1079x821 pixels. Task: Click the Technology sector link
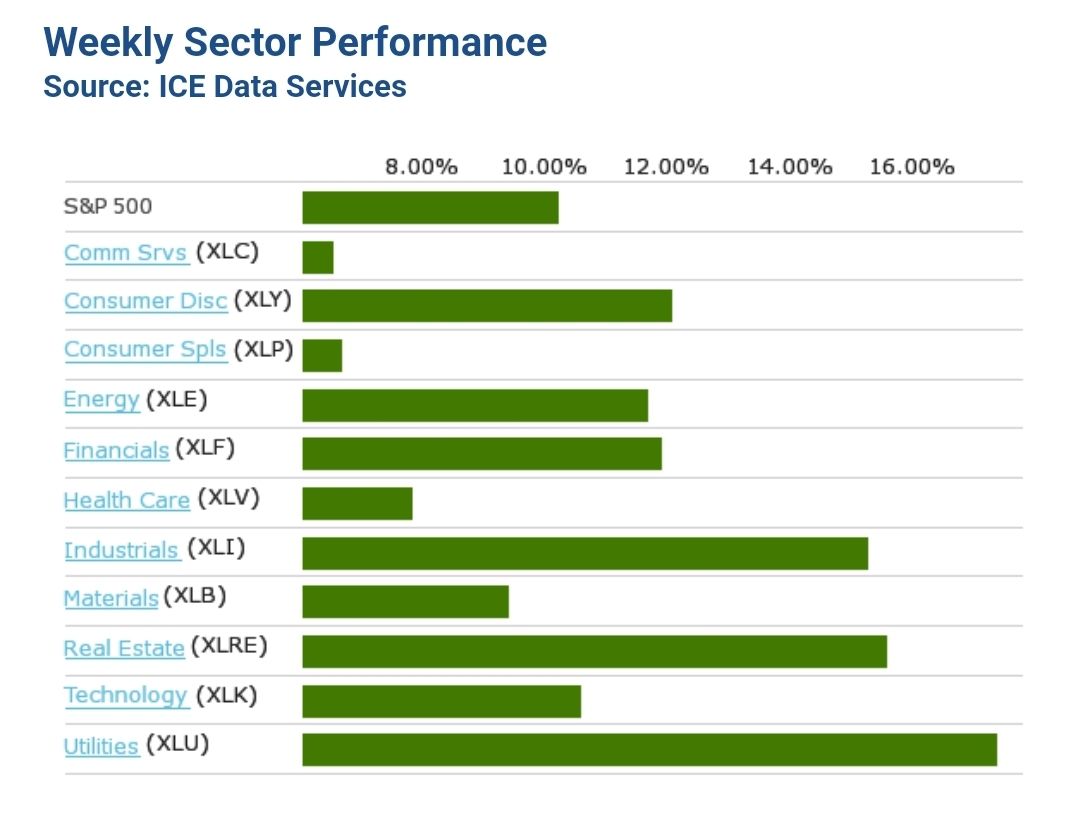pyautogui.click(x=126, y=696)
